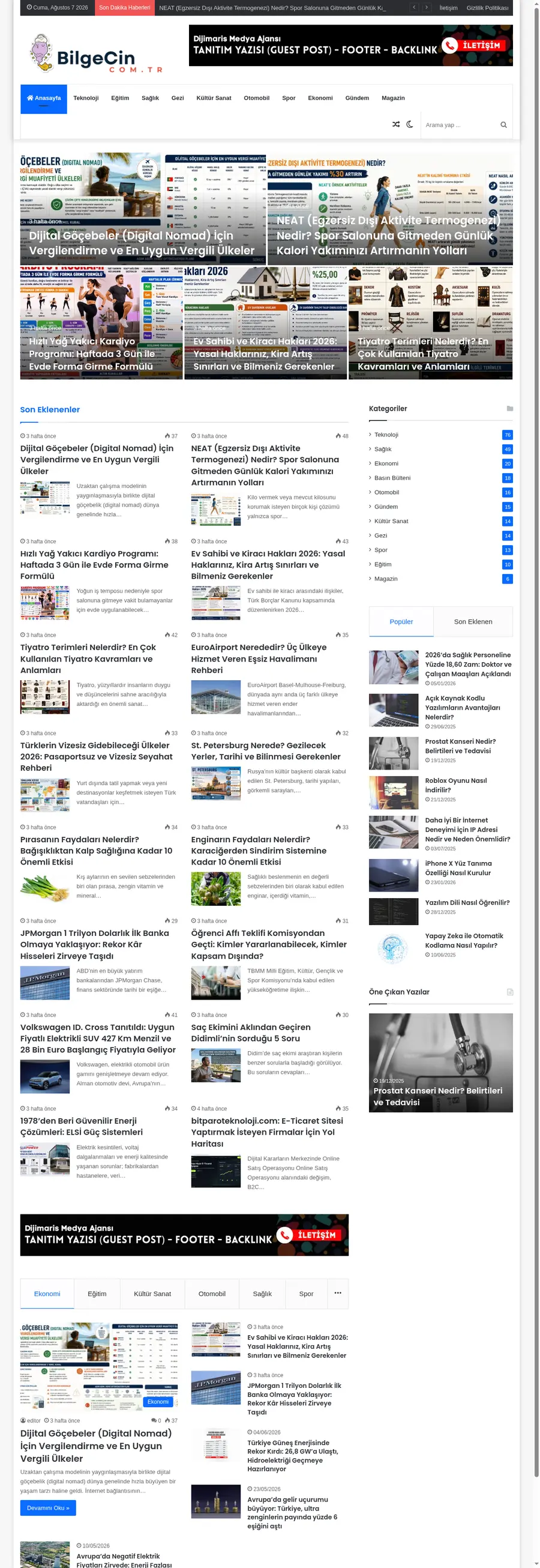
Task: Click the Devamını Oku button
Action: coord(48,1508)
